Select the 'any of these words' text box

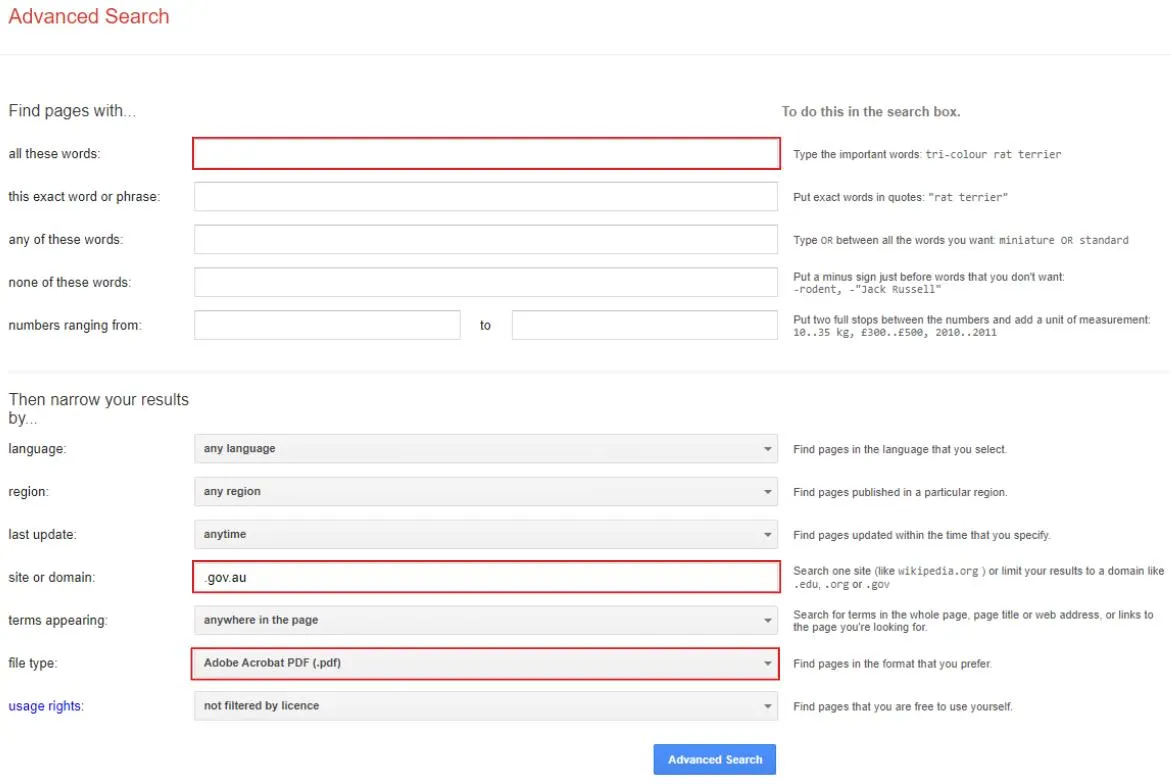click(x=486, y=239)
